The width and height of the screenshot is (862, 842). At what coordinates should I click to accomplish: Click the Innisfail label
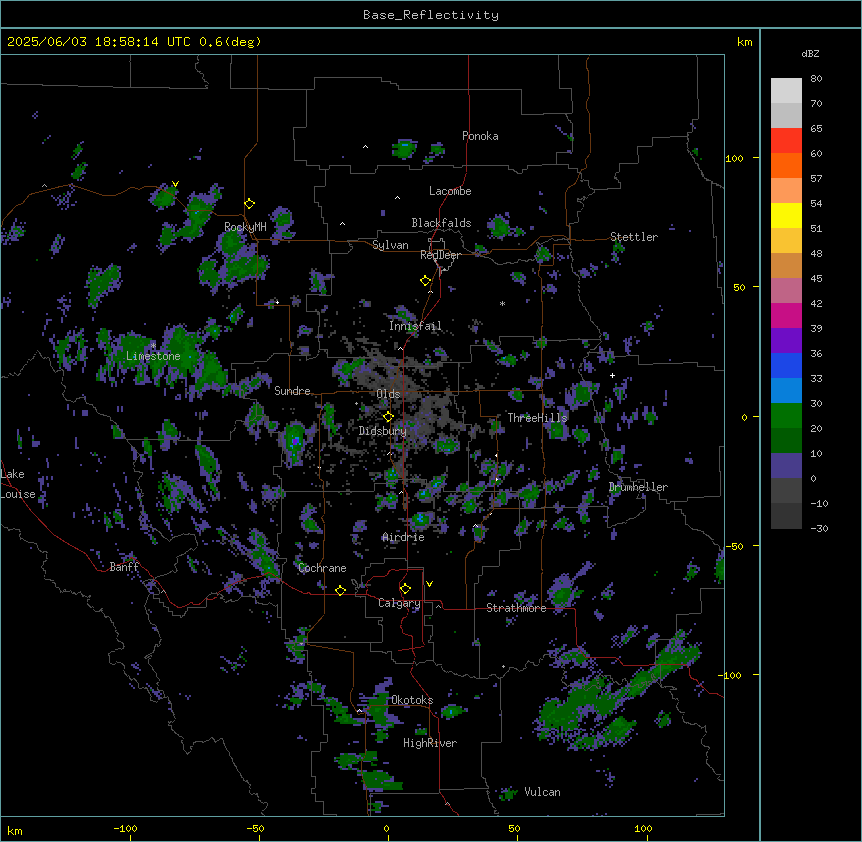pyautogui.click(x=415, y=326)
